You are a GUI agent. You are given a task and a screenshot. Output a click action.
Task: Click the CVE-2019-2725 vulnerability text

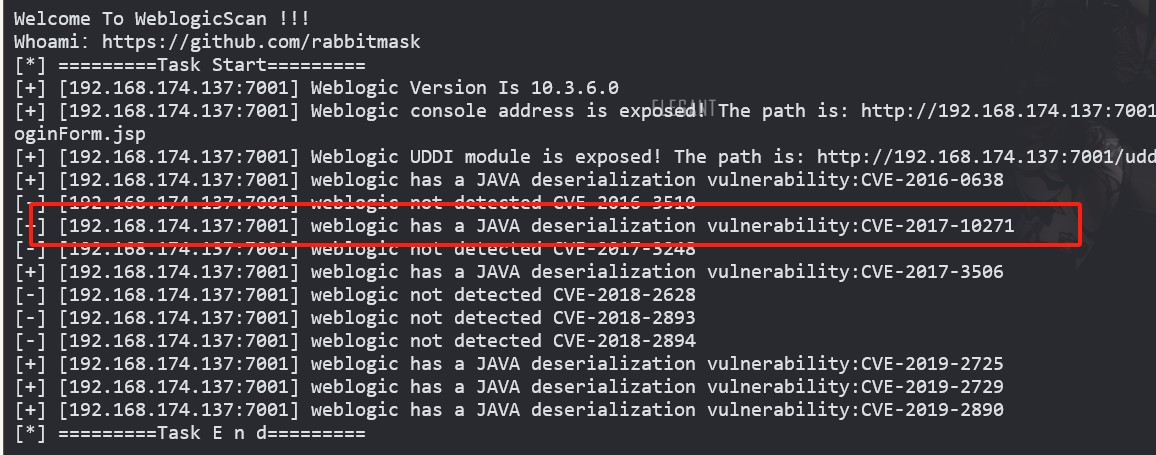click(932, 364)
